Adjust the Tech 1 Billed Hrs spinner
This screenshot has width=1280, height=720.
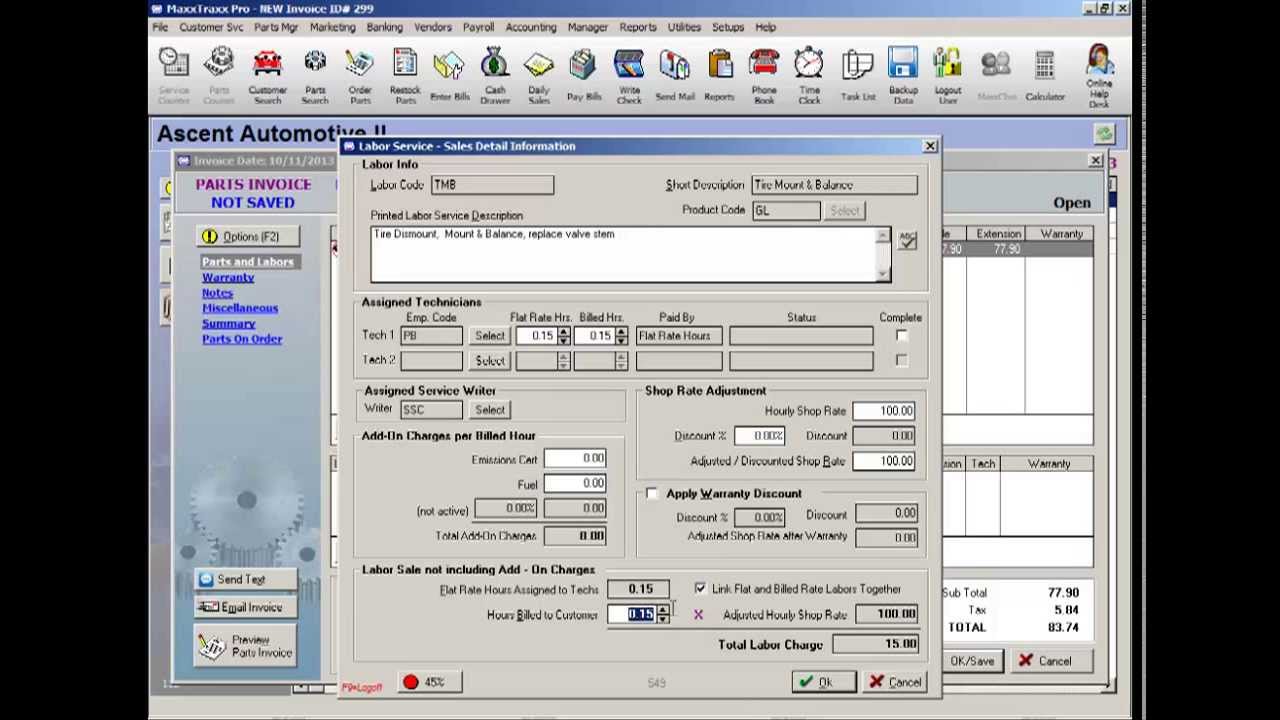click(621, 336)
